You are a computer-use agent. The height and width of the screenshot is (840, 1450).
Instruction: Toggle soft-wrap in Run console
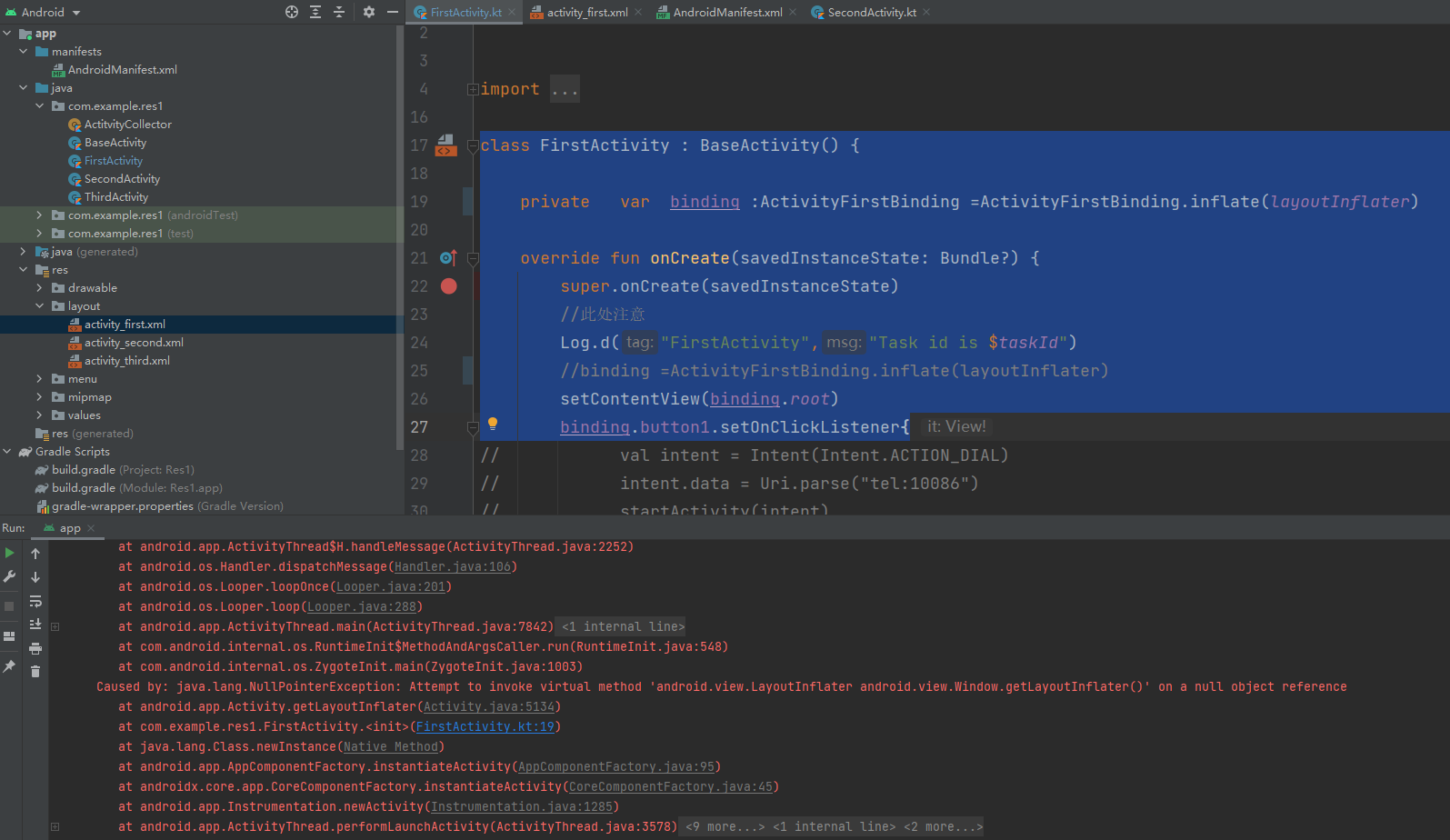click(35, 601)
